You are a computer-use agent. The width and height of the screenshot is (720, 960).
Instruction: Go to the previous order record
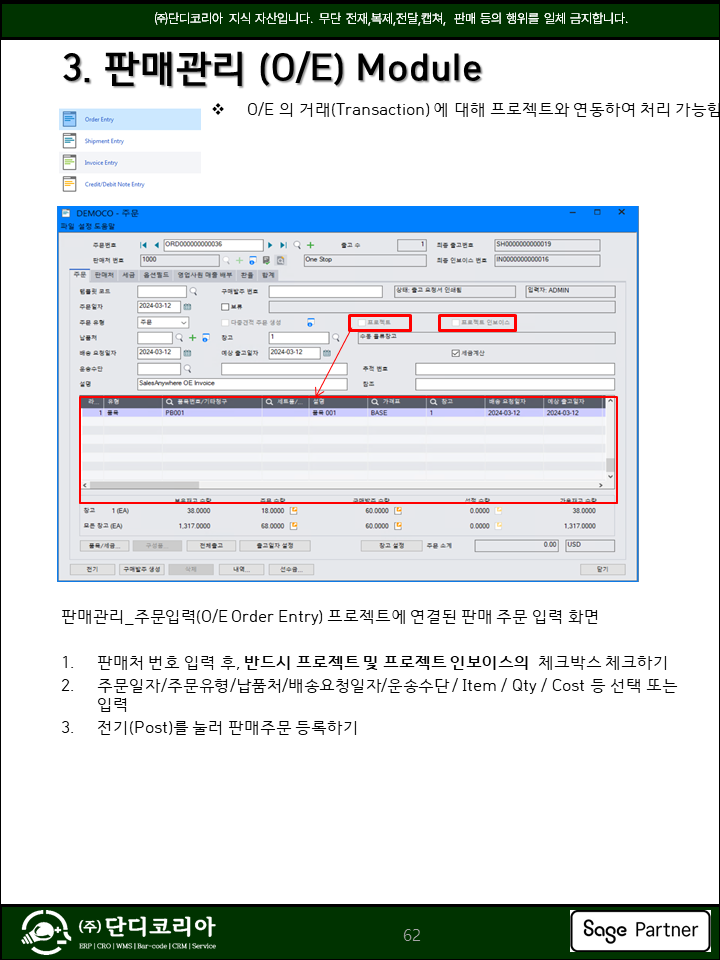pyautogui.click(x=156, y=245)
